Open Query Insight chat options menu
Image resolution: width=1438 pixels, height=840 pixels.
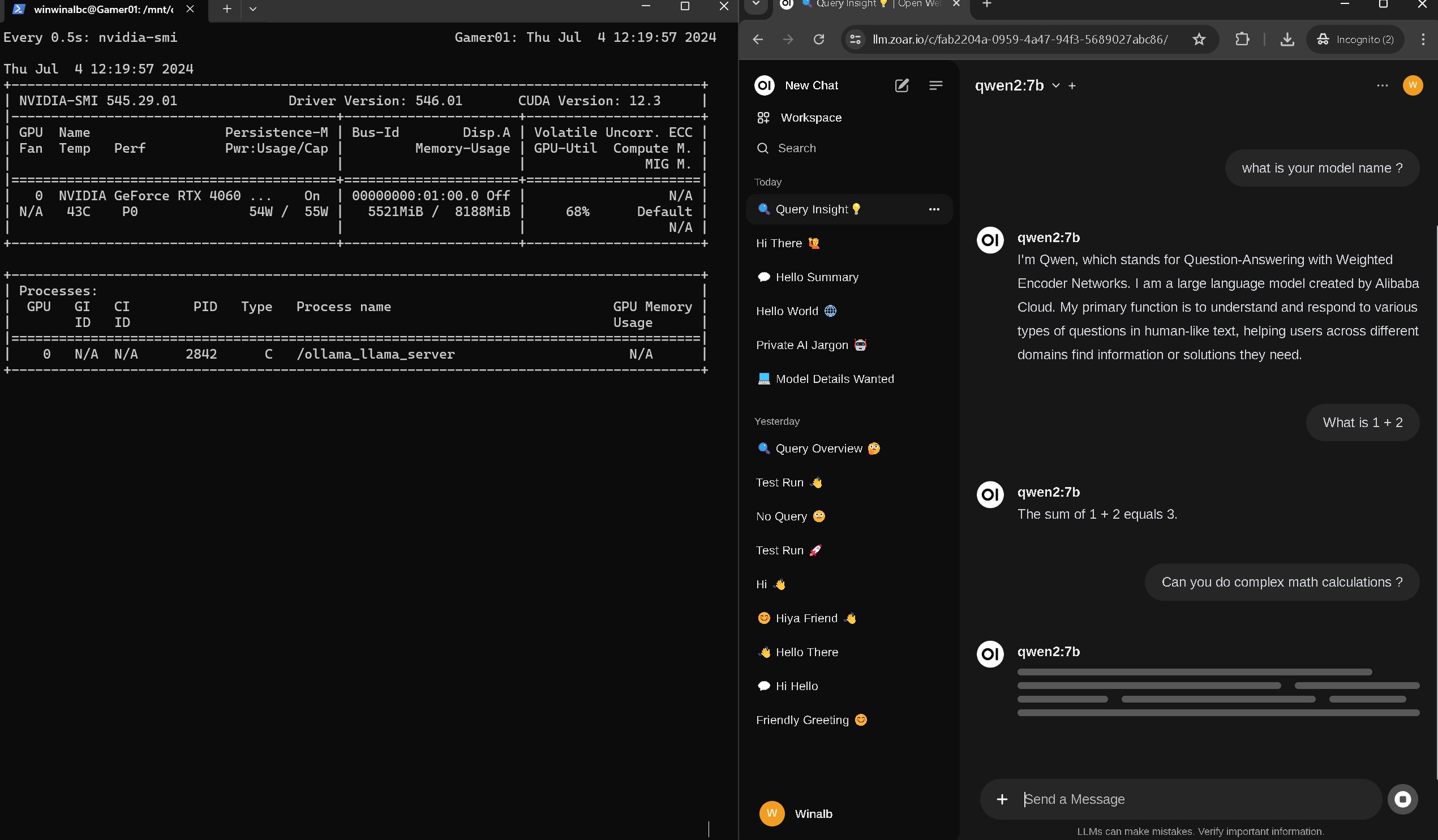(x=934, y=209)
